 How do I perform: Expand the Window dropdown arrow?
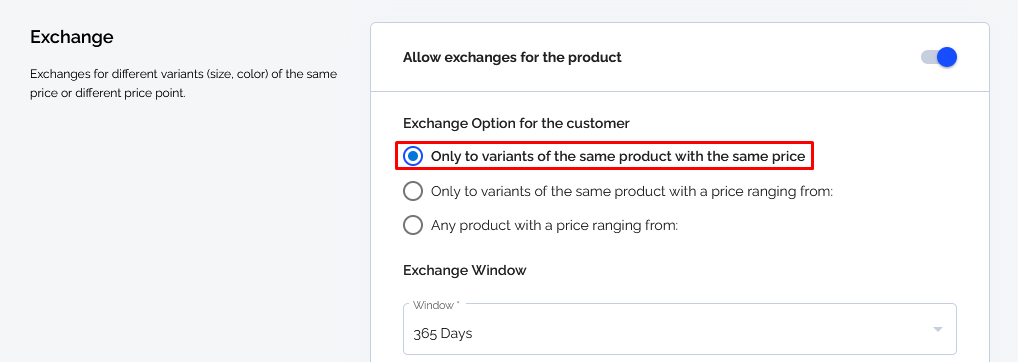[x=937, y=330]
